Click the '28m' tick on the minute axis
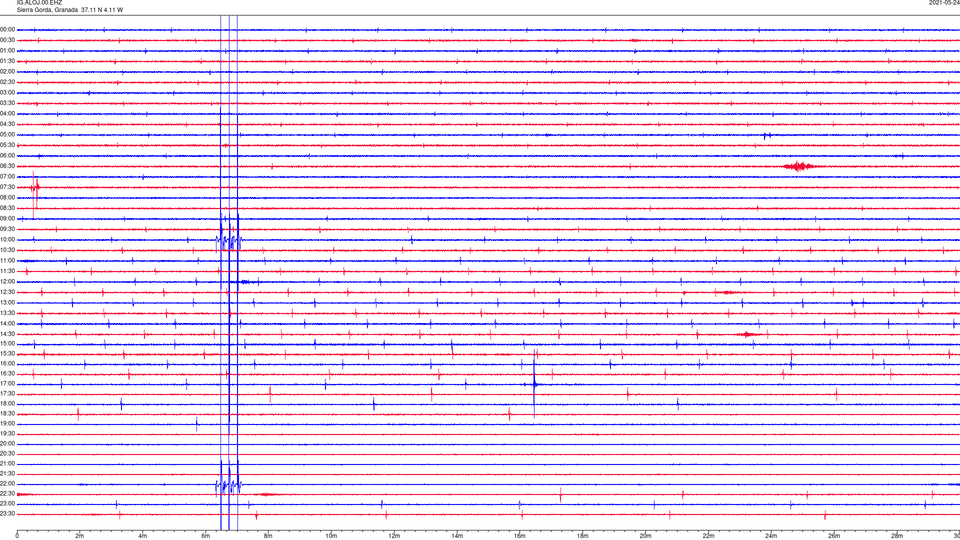This screenshot has width=960, height=540. click(x=897, y=536)
